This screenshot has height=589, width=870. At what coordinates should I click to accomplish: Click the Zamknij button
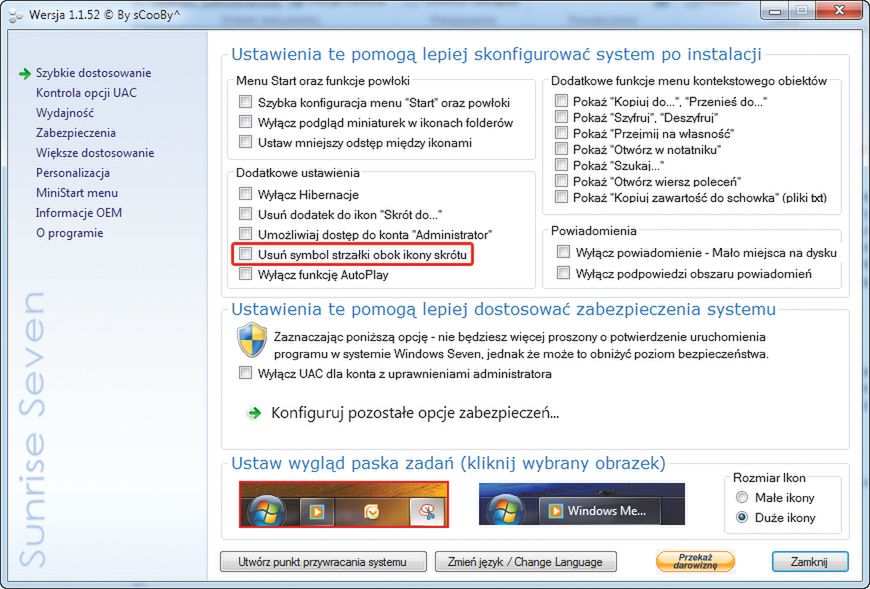click(x=810, y=562)
